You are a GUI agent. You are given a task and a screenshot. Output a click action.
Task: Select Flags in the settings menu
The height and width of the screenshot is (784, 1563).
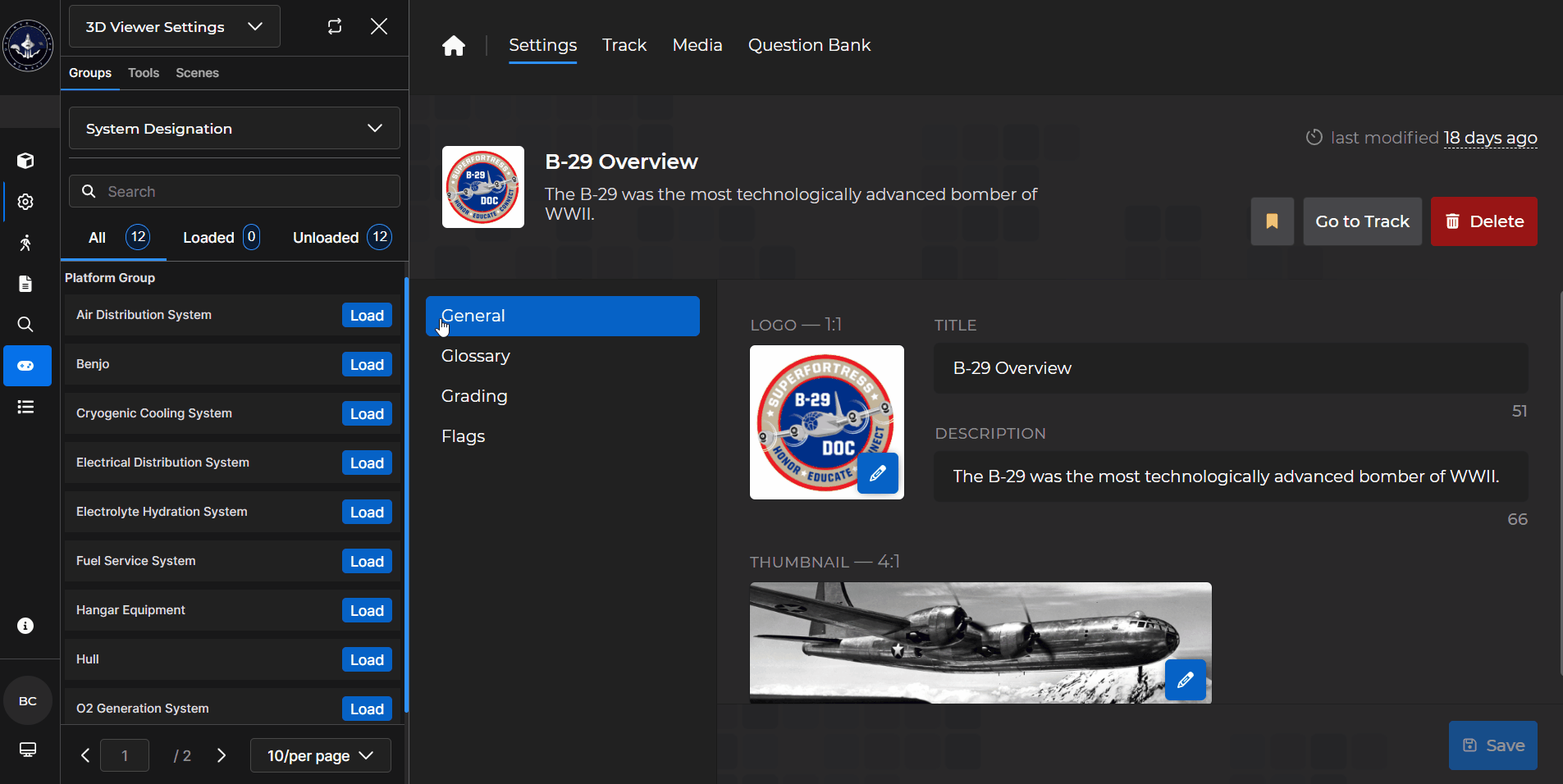(x=563, y=436)
